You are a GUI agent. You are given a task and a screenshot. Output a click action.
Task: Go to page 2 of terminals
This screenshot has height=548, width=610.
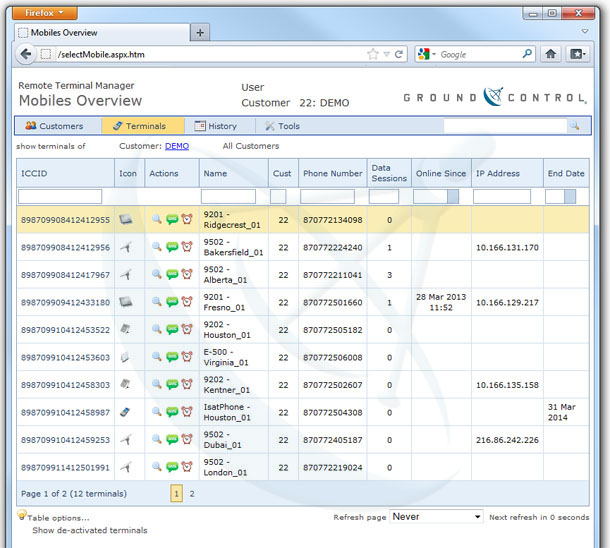(192, 494)
